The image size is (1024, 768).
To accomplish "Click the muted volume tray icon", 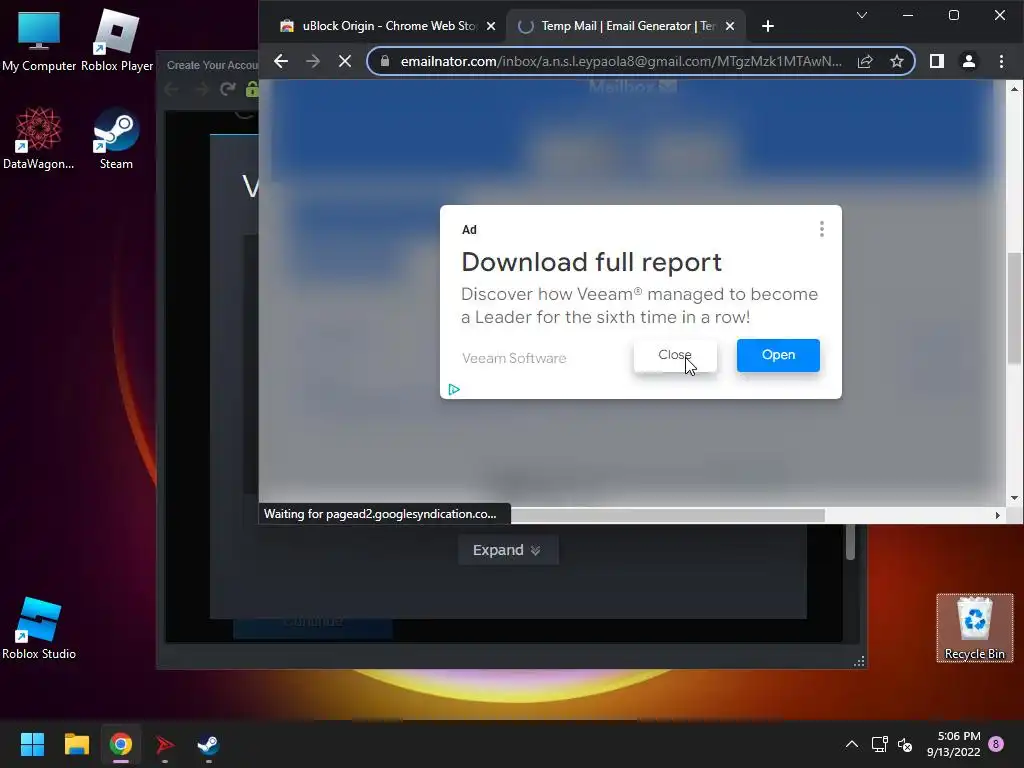I will point(904,744).
